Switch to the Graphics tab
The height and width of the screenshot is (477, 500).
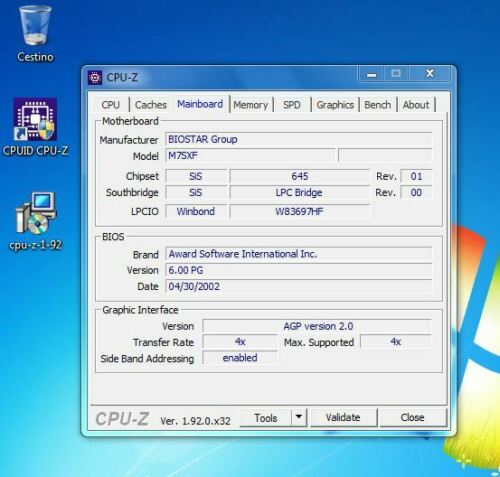335,105
